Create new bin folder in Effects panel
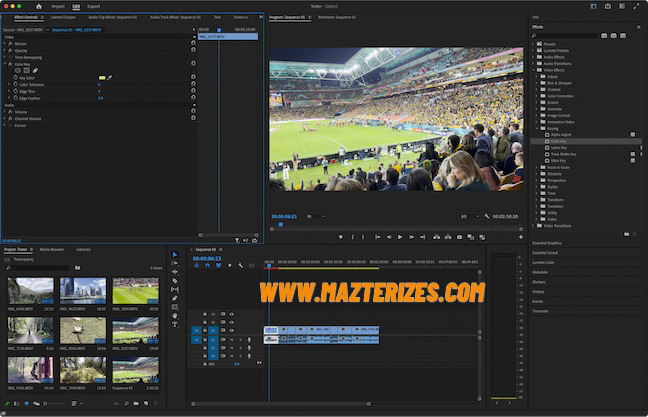Screen dimensions: 648x417 [627, 234]
